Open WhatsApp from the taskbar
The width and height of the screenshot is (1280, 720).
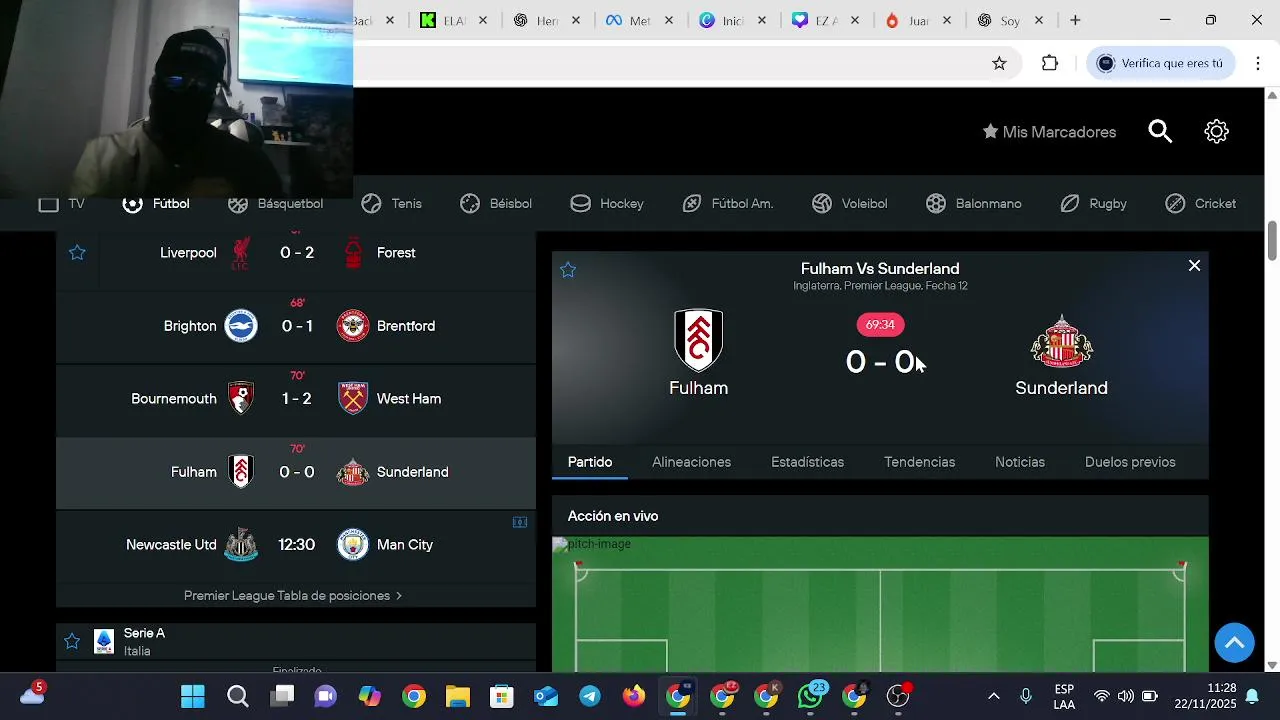(811, 696)
